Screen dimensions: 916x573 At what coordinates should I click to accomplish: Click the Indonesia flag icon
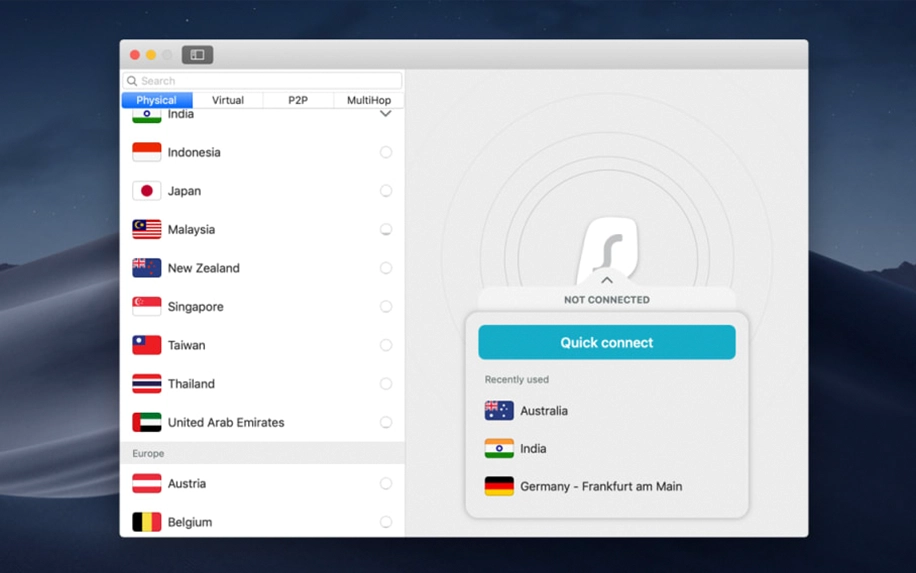[x=147, y=152]
